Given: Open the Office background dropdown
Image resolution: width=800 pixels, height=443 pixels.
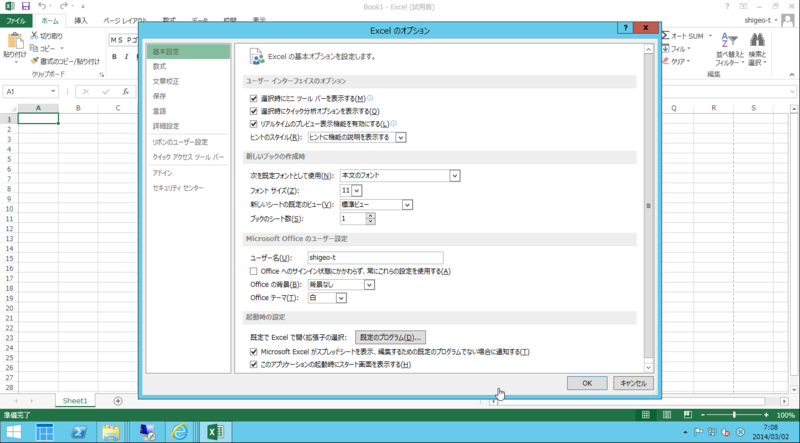Looking at the screenshot, I should (x=369, y=285).
